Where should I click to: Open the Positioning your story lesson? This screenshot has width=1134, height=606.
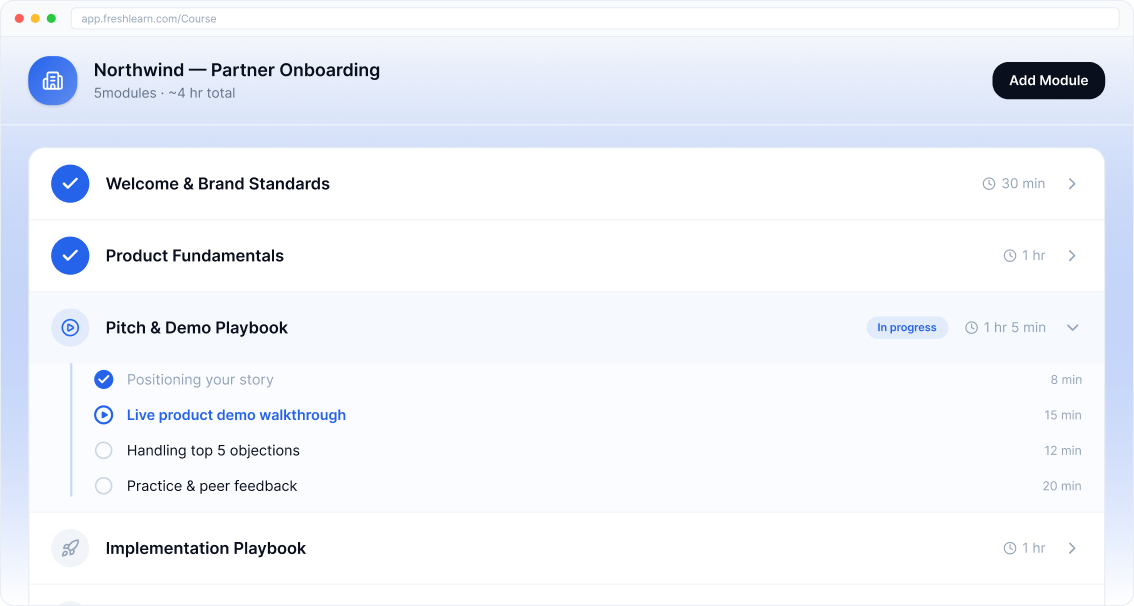click(x=200, y=380)
